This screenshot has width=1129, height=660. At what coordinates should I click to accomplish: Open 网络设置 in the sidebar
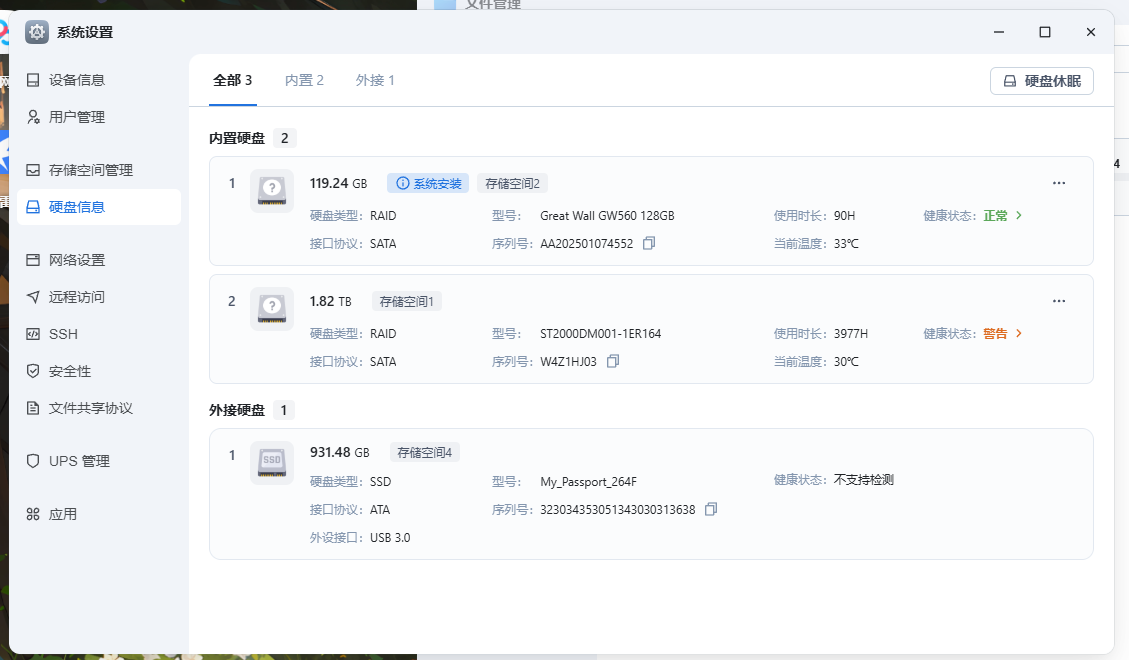click(x=77, y=260)
